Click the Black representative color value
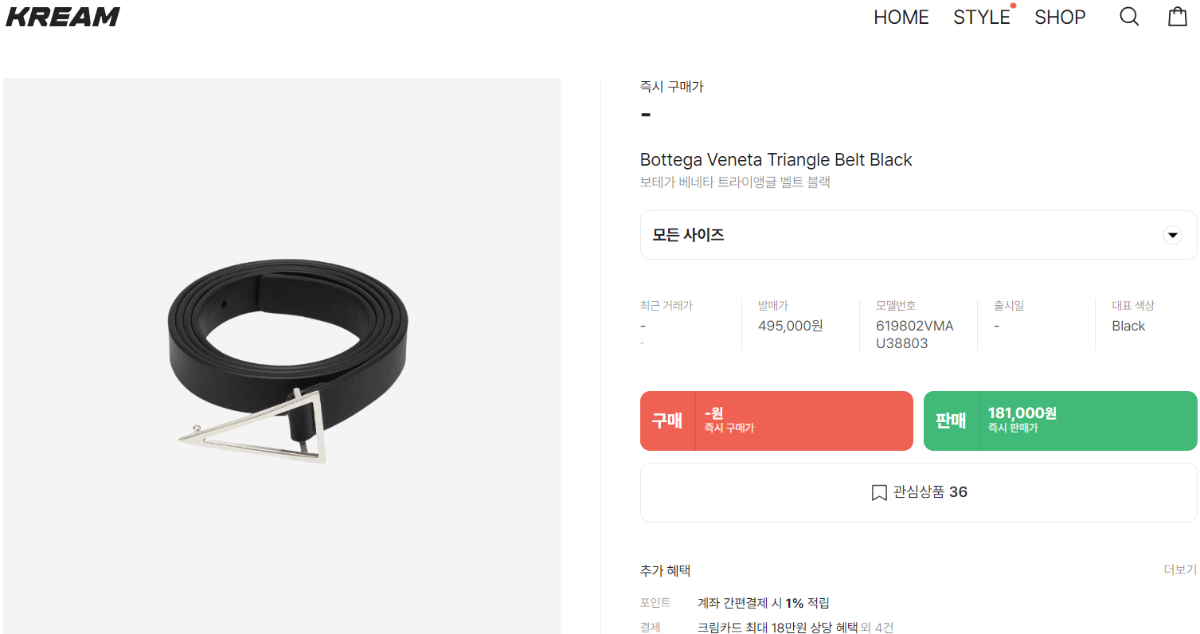The height and width of the screenshot is (634, 1200). 1128,326
